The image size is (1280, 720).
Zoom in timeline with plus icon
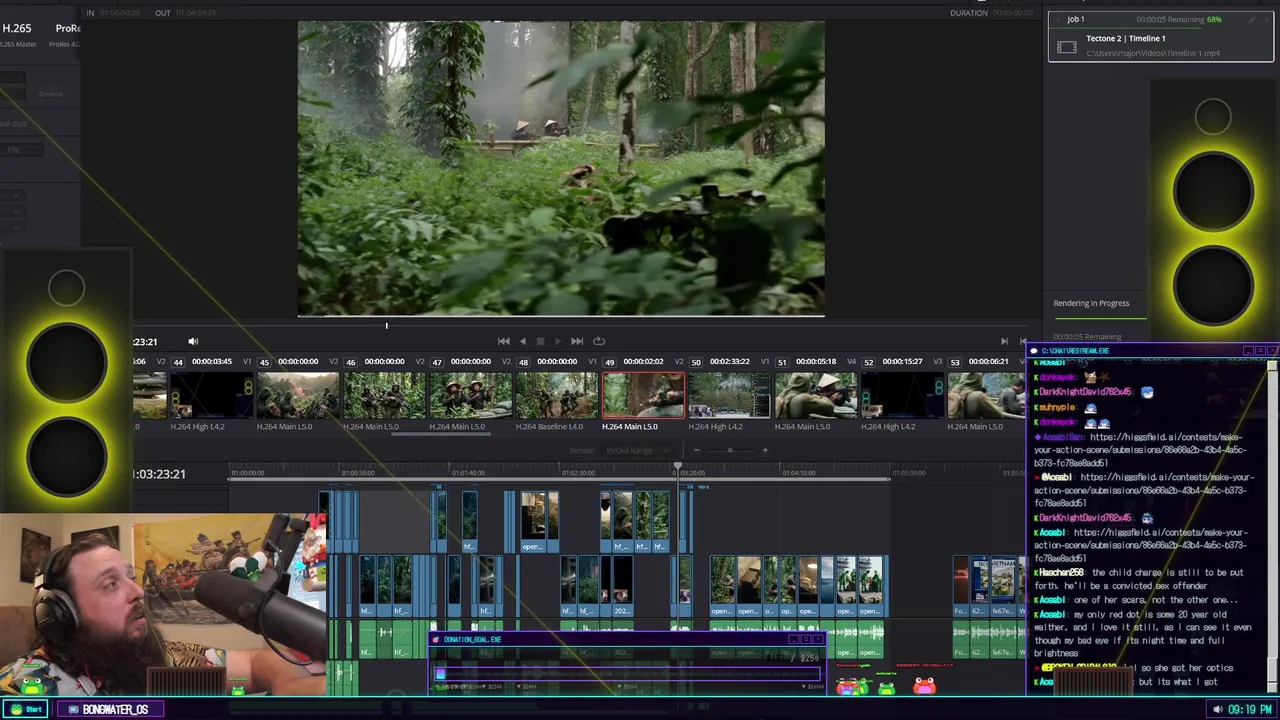click(765, 450)
